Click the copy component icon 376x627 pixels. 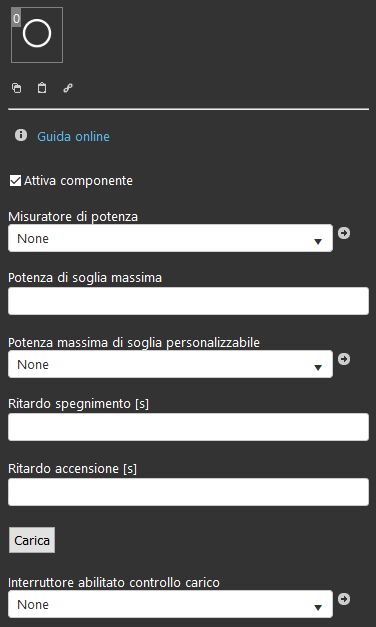click(x=16, y=88)
